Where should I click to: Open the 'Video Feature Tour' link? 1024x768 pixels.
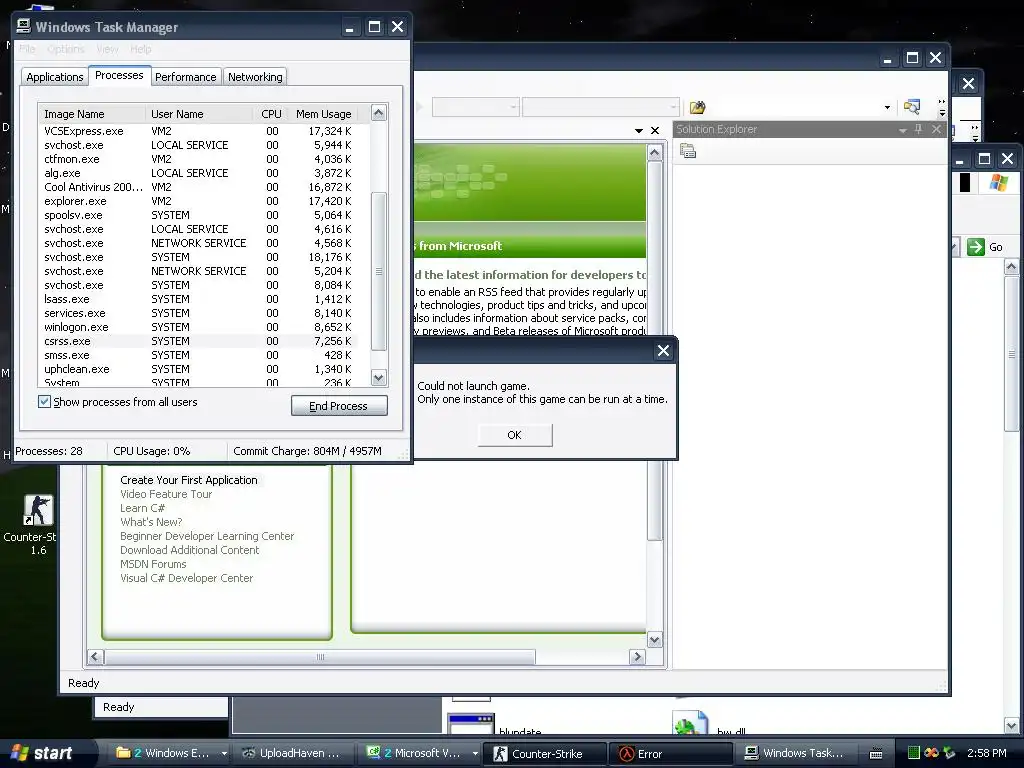pos(166,494)
